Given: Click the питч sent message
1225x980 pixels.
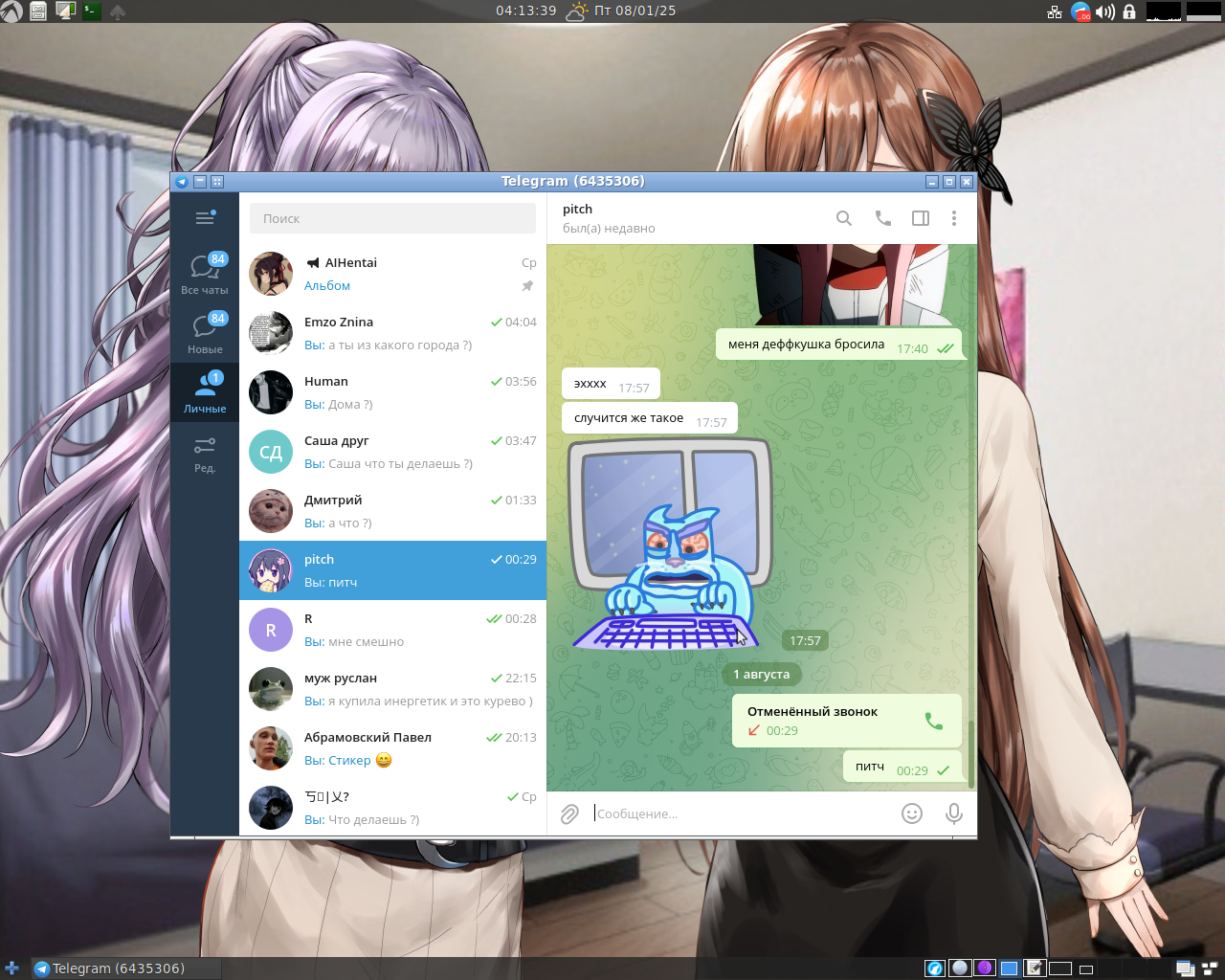Looking at the screenshot, I should tap(903, 767).
